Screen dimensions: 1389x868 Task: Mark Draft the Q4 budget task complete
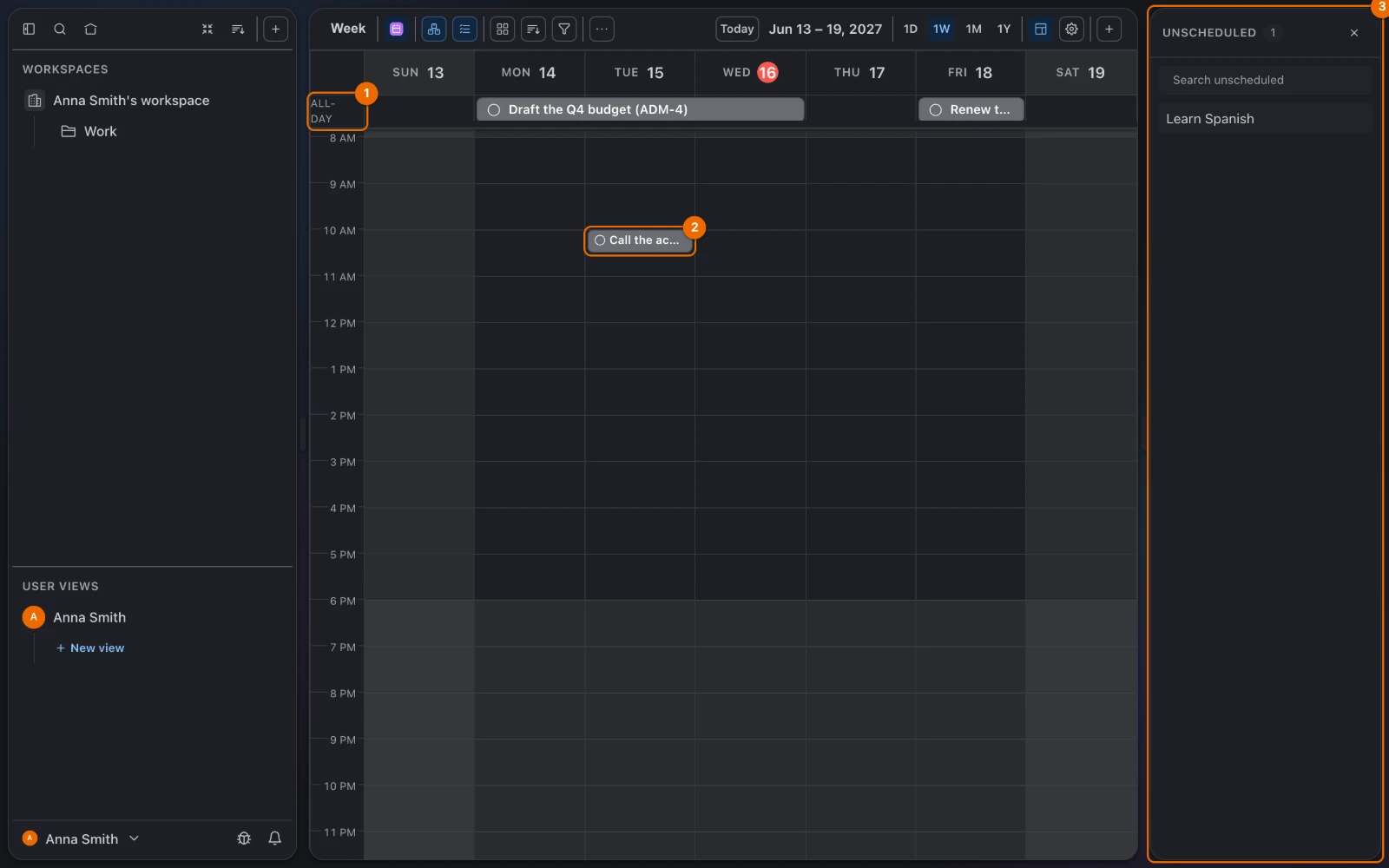494,110
